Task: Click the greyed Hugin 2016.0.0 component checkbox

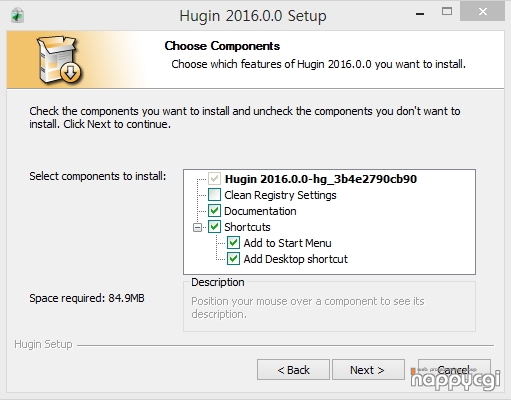Action: 214,179
